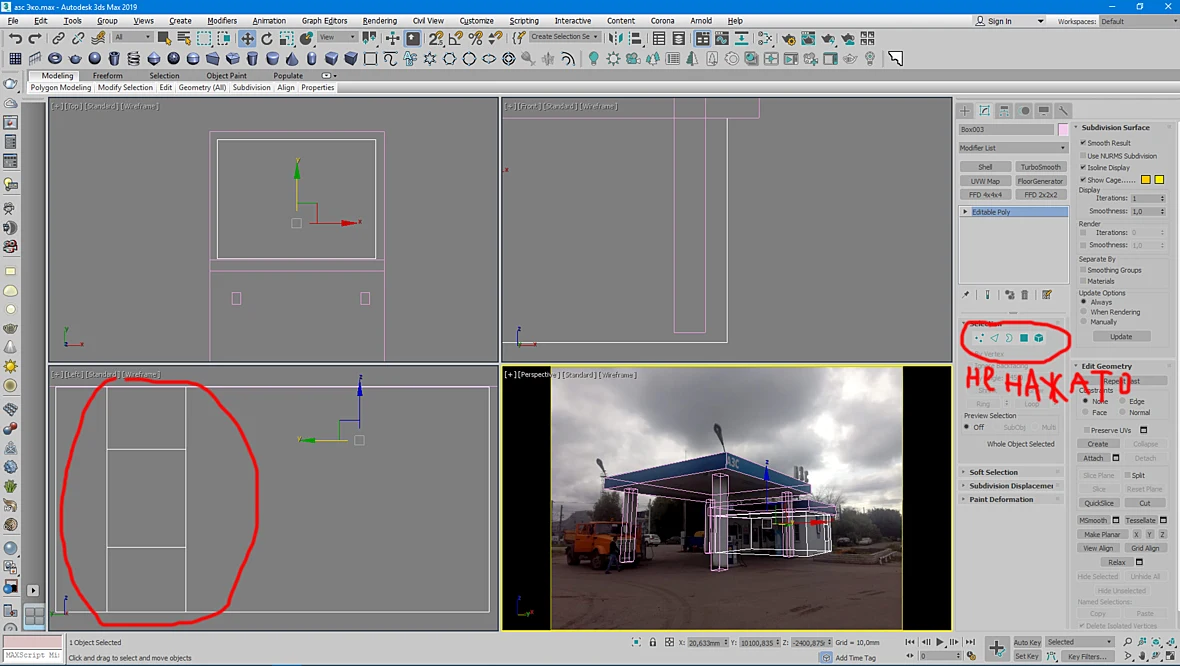Screen dimensions: 1180x666
Task: Select Vertex sub-object level icon
Action: [979, 339]
